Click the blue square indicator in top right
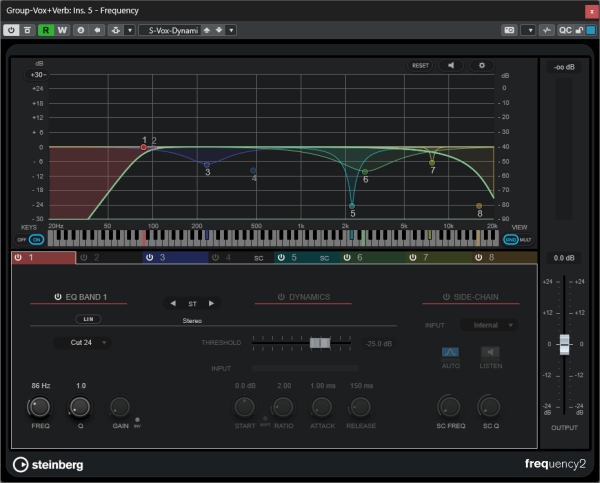The height and width of the screenshot is (483, 600). point(591,30)
